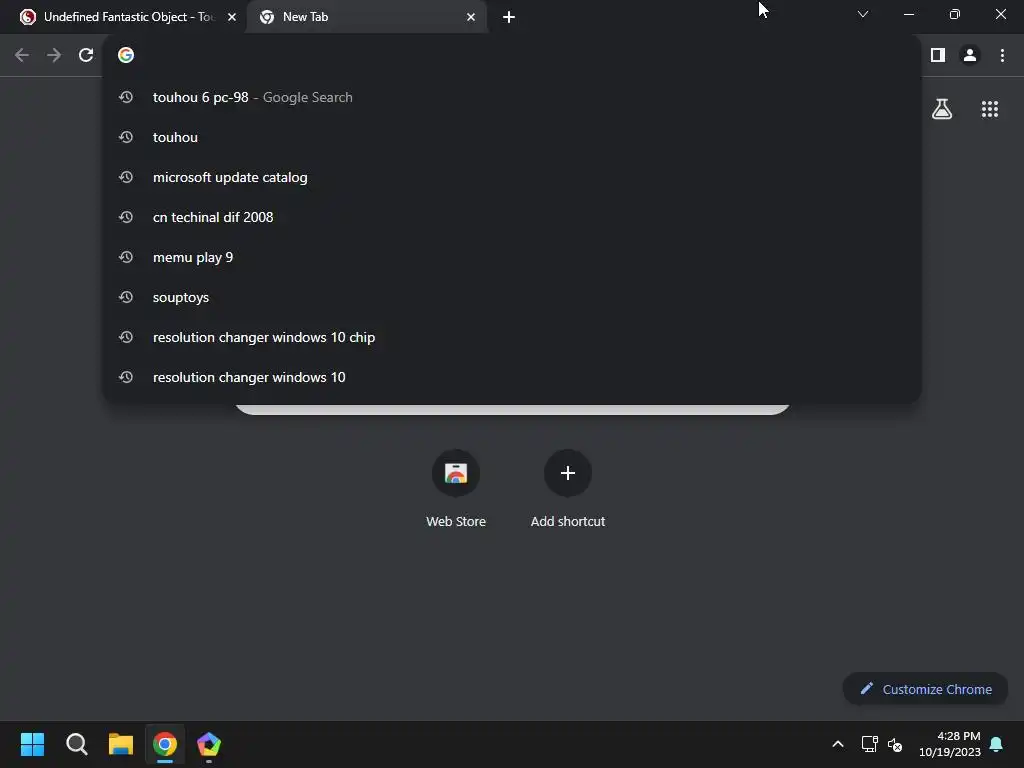1024x768 pixels.
Task: Open Chrome Labs flask icon
Action: (942, 109)
